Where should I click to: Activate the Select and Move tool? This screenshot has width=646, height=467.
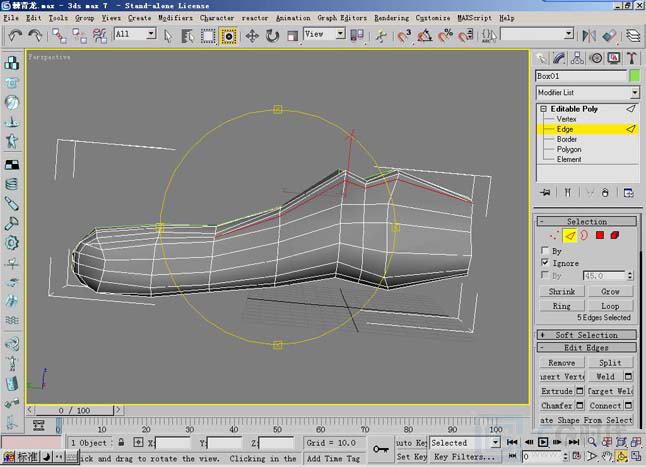click(252, 36)
